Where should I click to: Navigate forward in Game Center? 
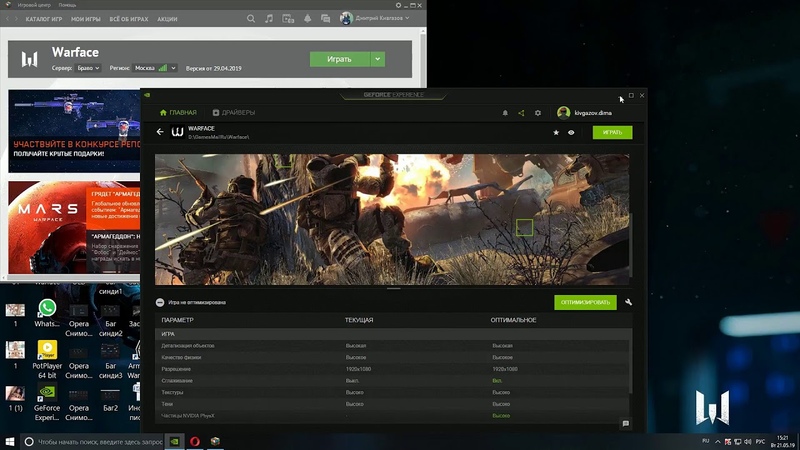click(16, 19)
